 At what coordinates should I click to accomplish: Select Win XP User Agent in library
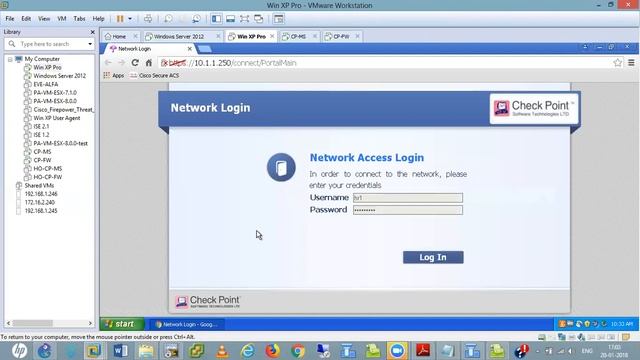[56, 118]
